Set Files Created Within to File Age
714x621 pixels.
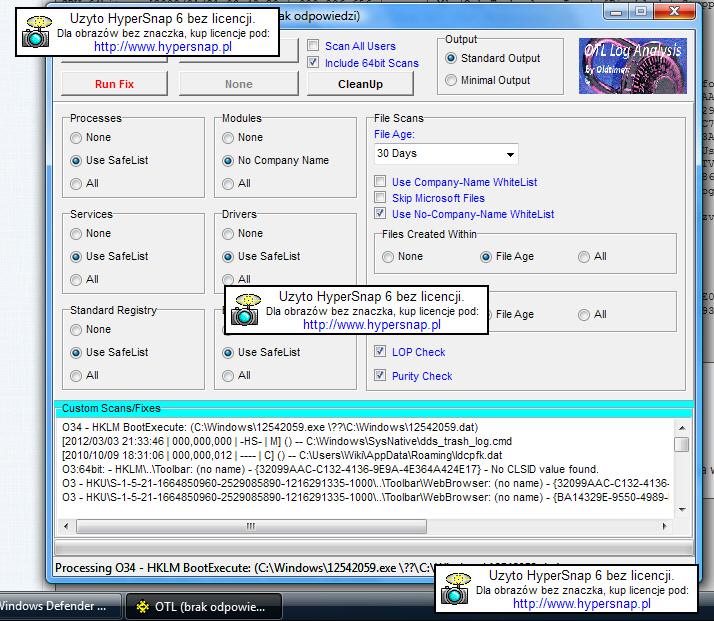coord(486,257)
